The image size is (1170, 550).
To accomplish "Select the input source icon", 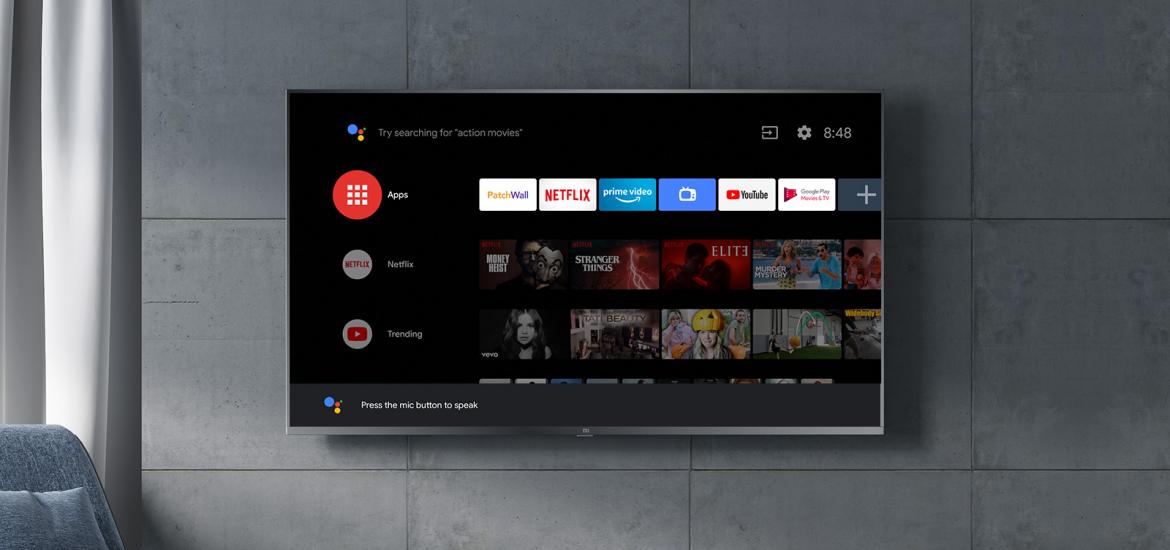I will pyautogui.click(x=769, y=133).
